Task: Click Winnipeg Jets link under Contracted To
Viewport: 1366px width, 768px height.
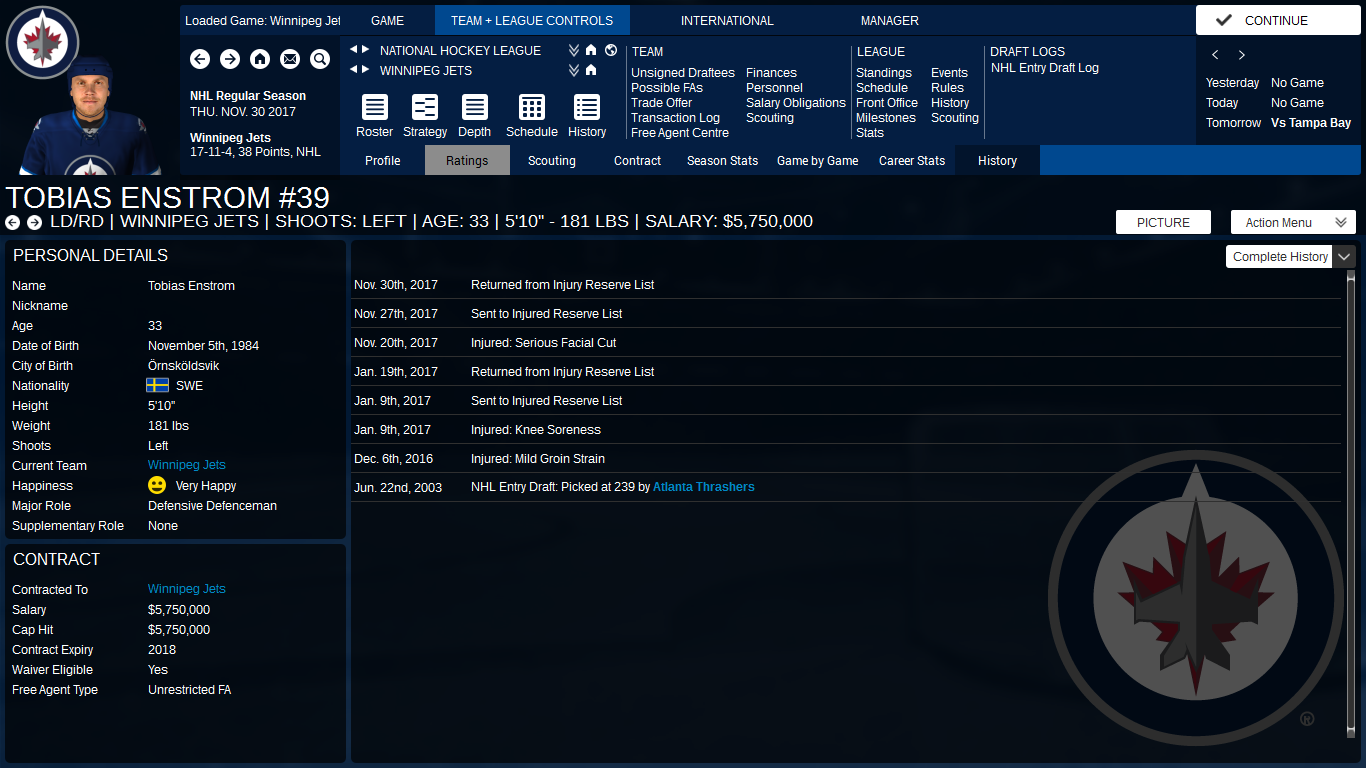Action: pyautogui.click(x=187, y=589)
